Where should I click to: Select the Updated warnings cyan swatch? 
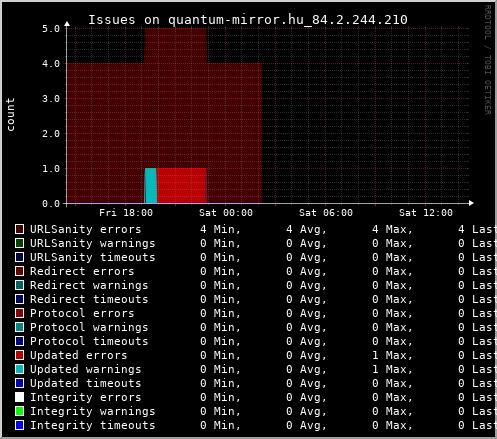19,369
